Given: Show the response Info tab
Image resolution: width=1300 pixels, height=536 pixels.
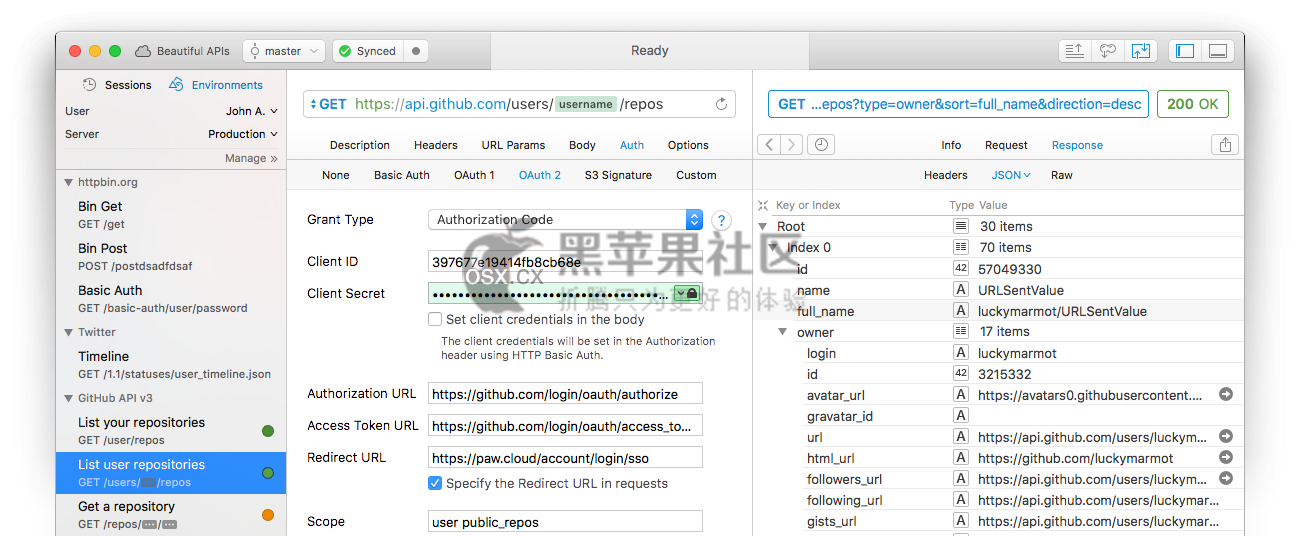Looking at the screenshot, I should (951, 145).
